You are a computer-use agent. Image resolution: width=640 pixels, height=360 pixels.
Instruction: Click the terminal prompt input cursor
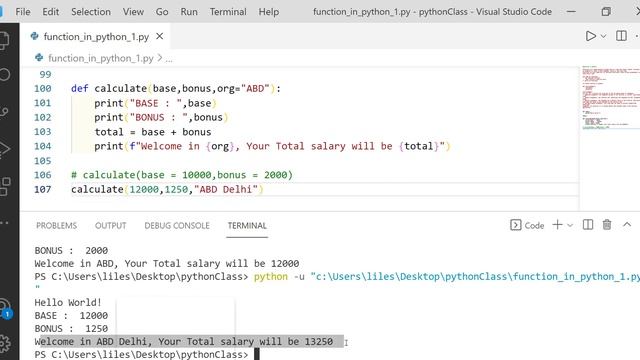pyautogui.click(x=257, y=354)
